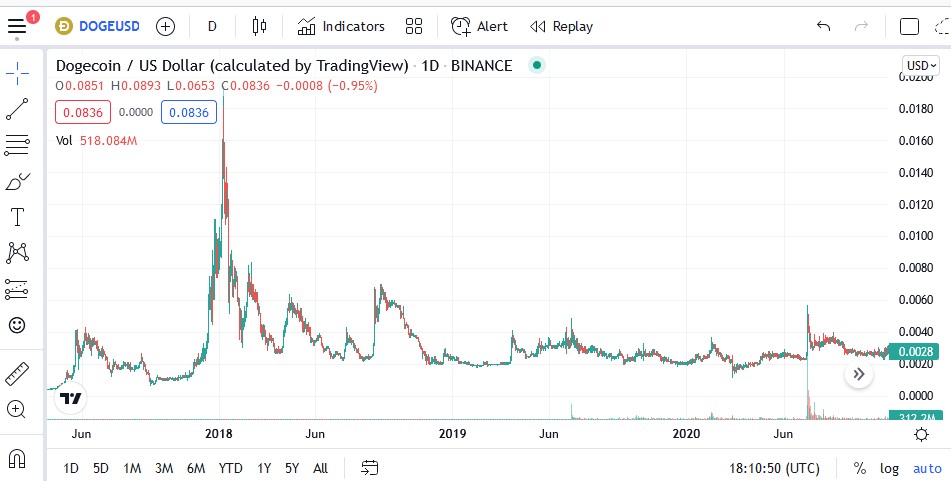951x481 pixels.
Task: Set date range to 1M
Action: pyautogui.click(x=132, y=468)
